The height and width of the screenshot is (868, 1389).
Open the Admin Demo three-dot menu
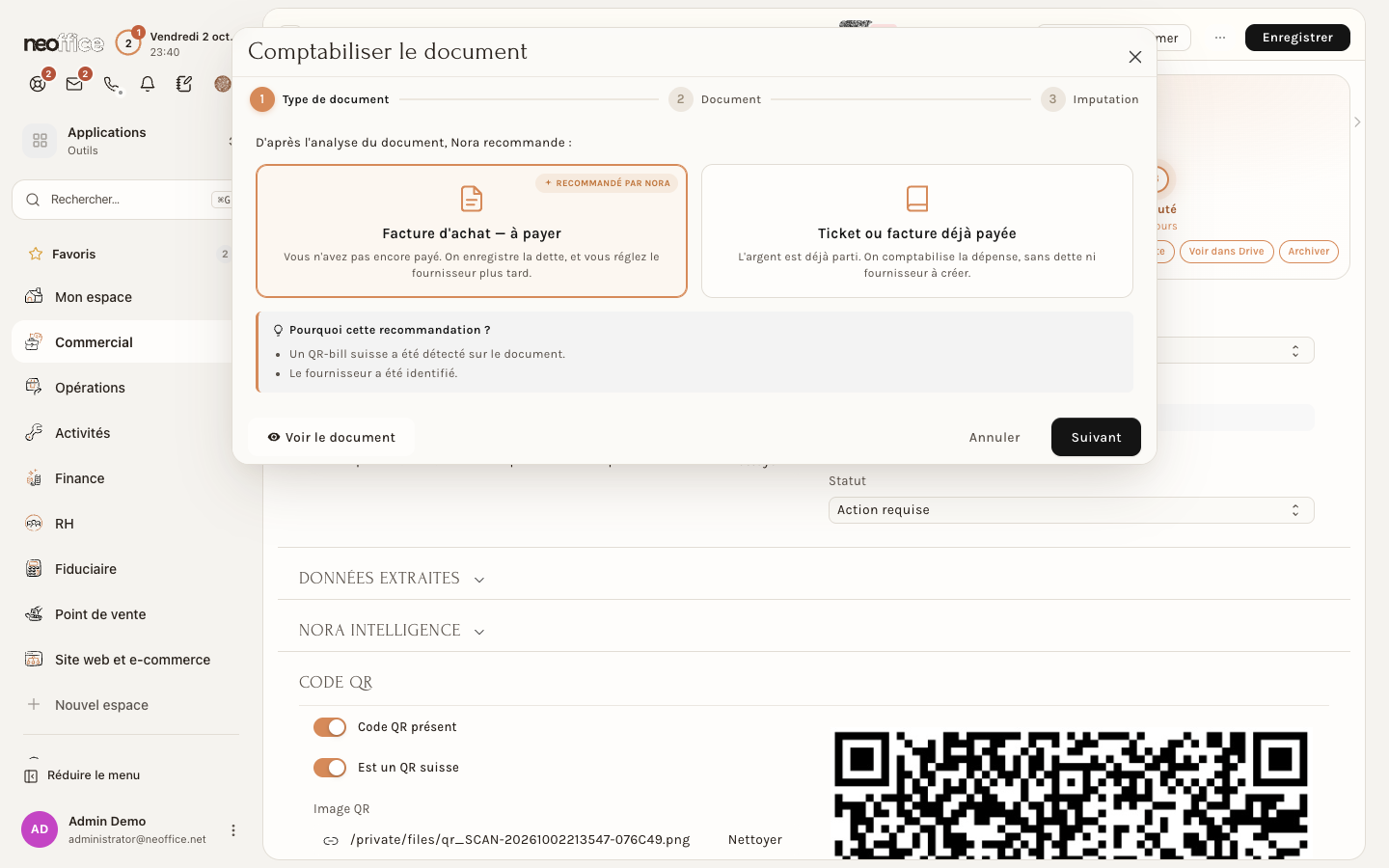[232, 830]
